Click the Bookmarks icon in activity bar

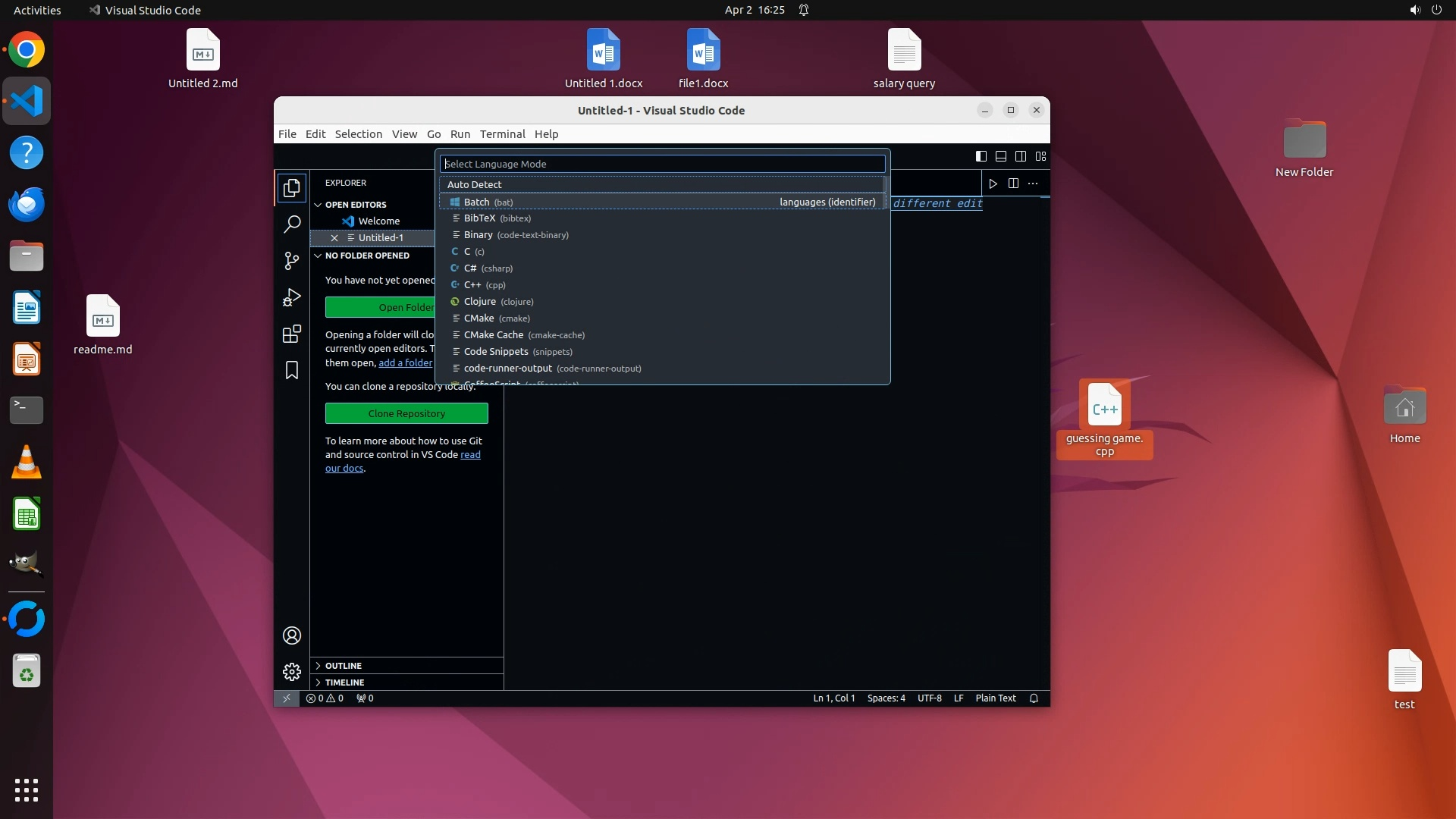pos(292,370)
